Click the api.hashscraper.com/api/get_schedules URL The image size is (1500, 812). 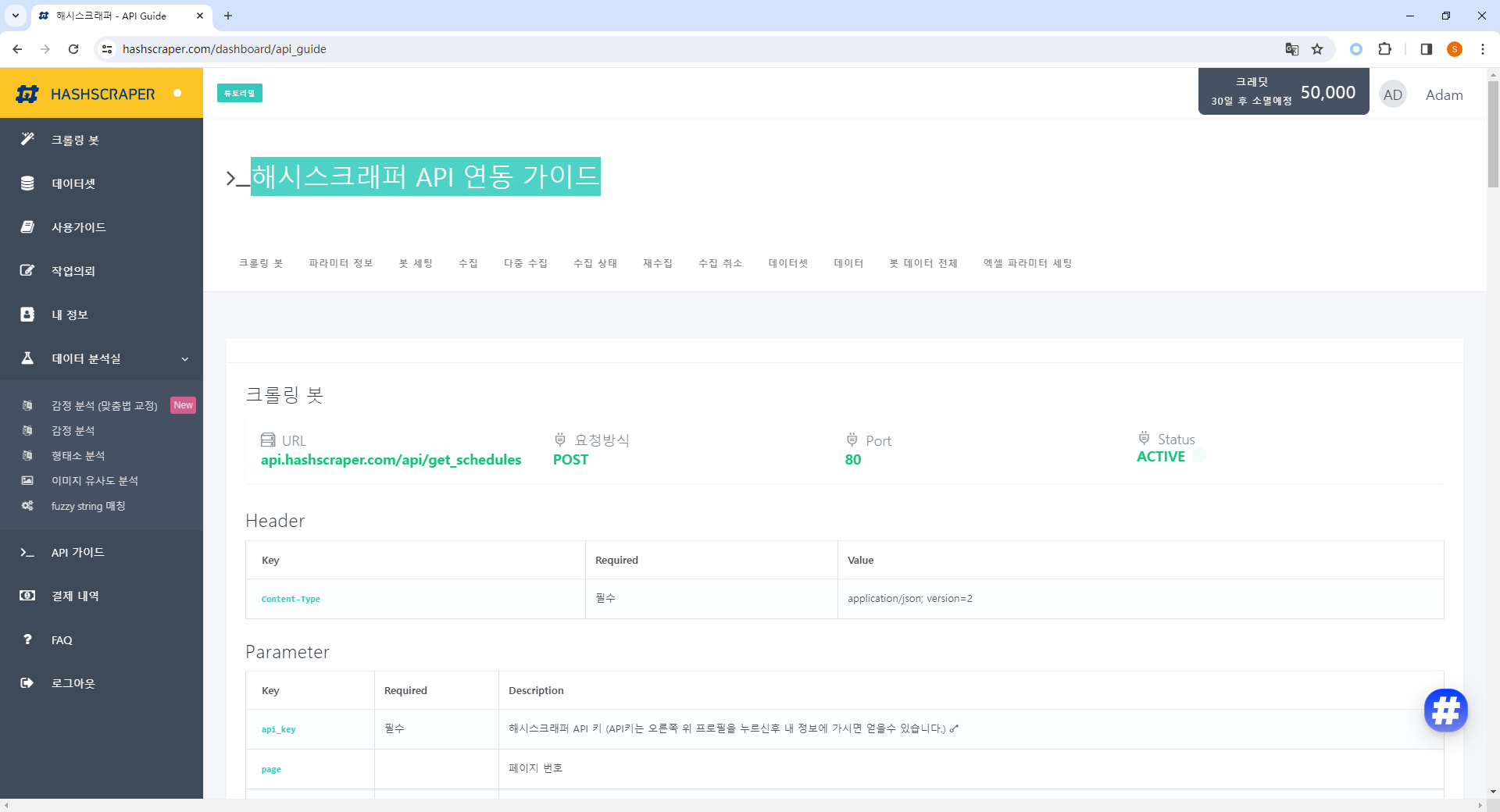click(391, 460)
